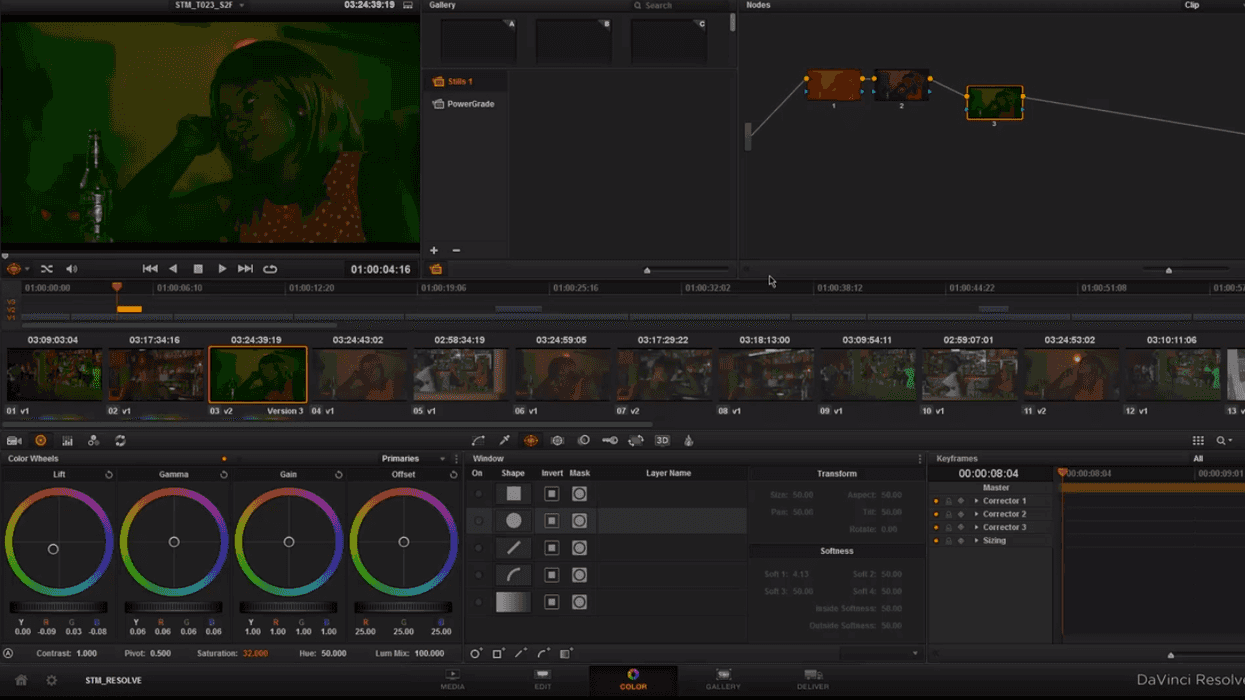Expand the Corrector 3 keyframe track
The height and width of the screenshot is (700, 1245).
point(976,527)
